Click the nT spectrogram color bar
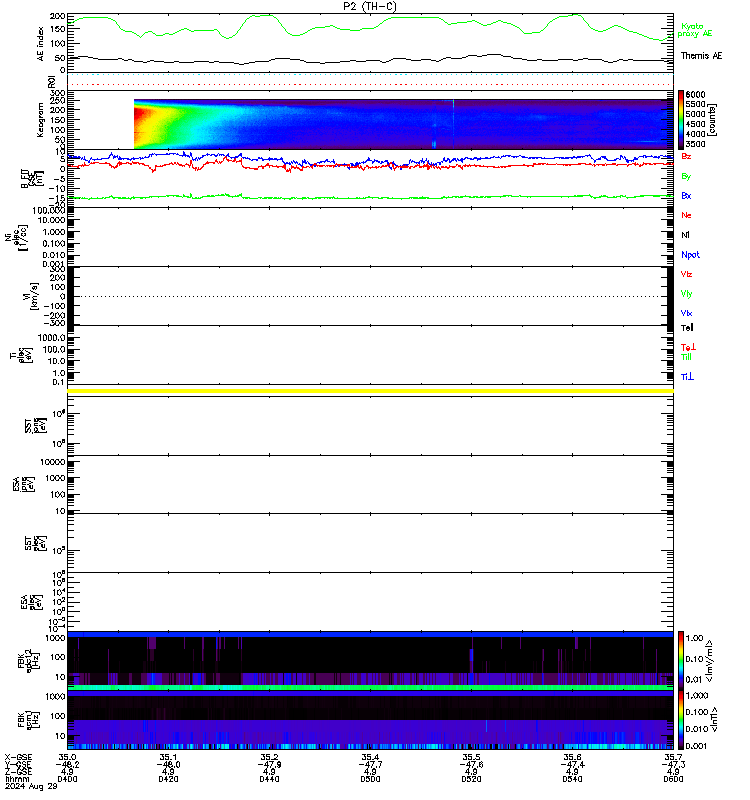Viewport: 750px width, 800px height. (681, 720)
